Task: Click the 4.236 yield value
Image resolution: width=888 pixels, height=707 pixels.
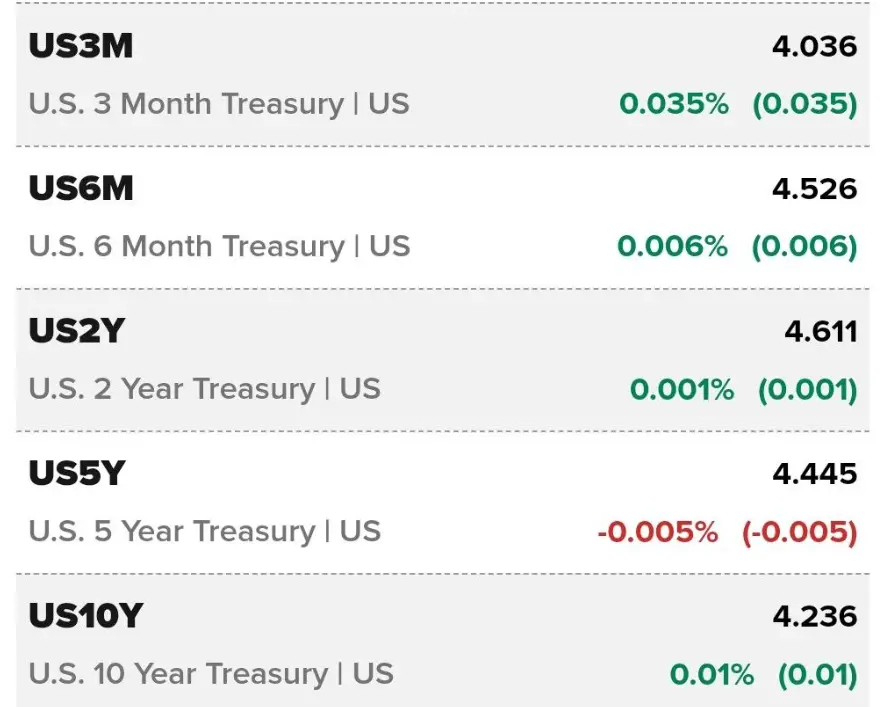Action: coord(814,616)
